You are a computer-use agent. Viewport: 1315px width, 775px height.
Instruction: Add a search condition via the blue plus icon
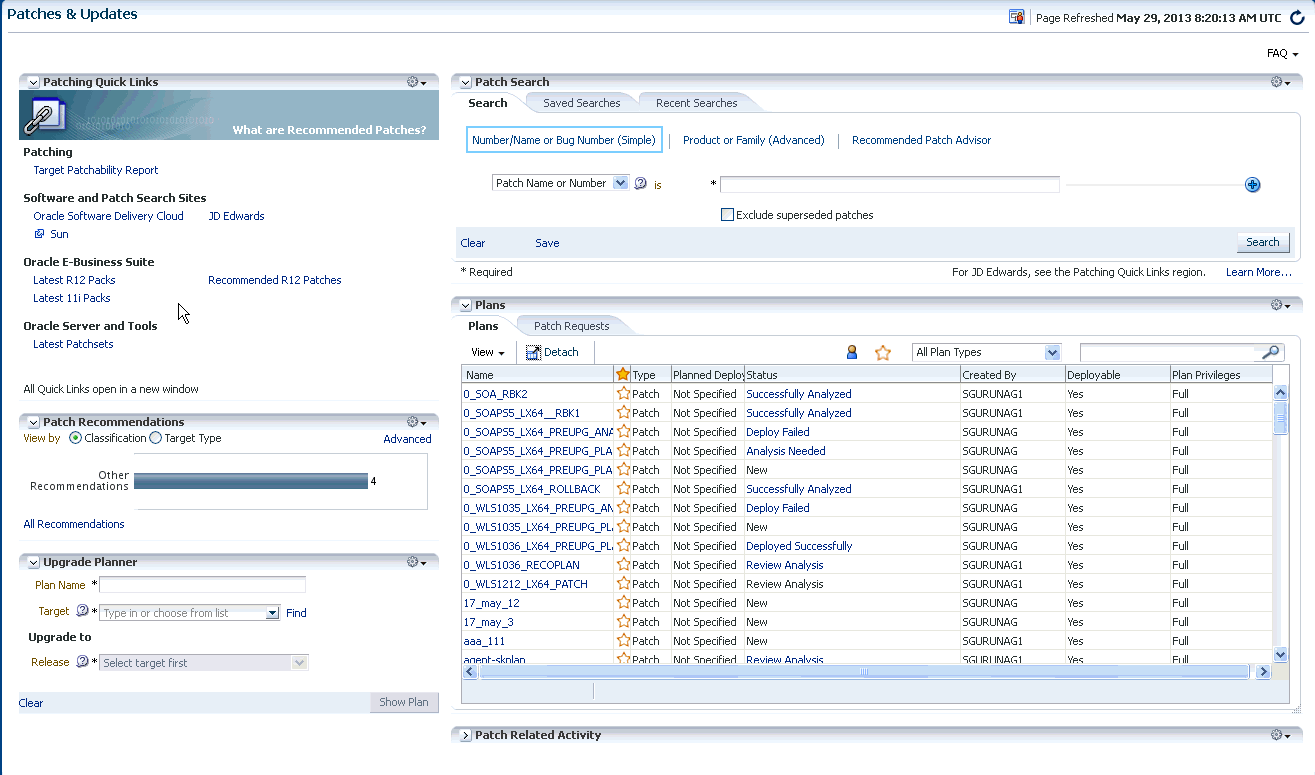point(1252,184)
